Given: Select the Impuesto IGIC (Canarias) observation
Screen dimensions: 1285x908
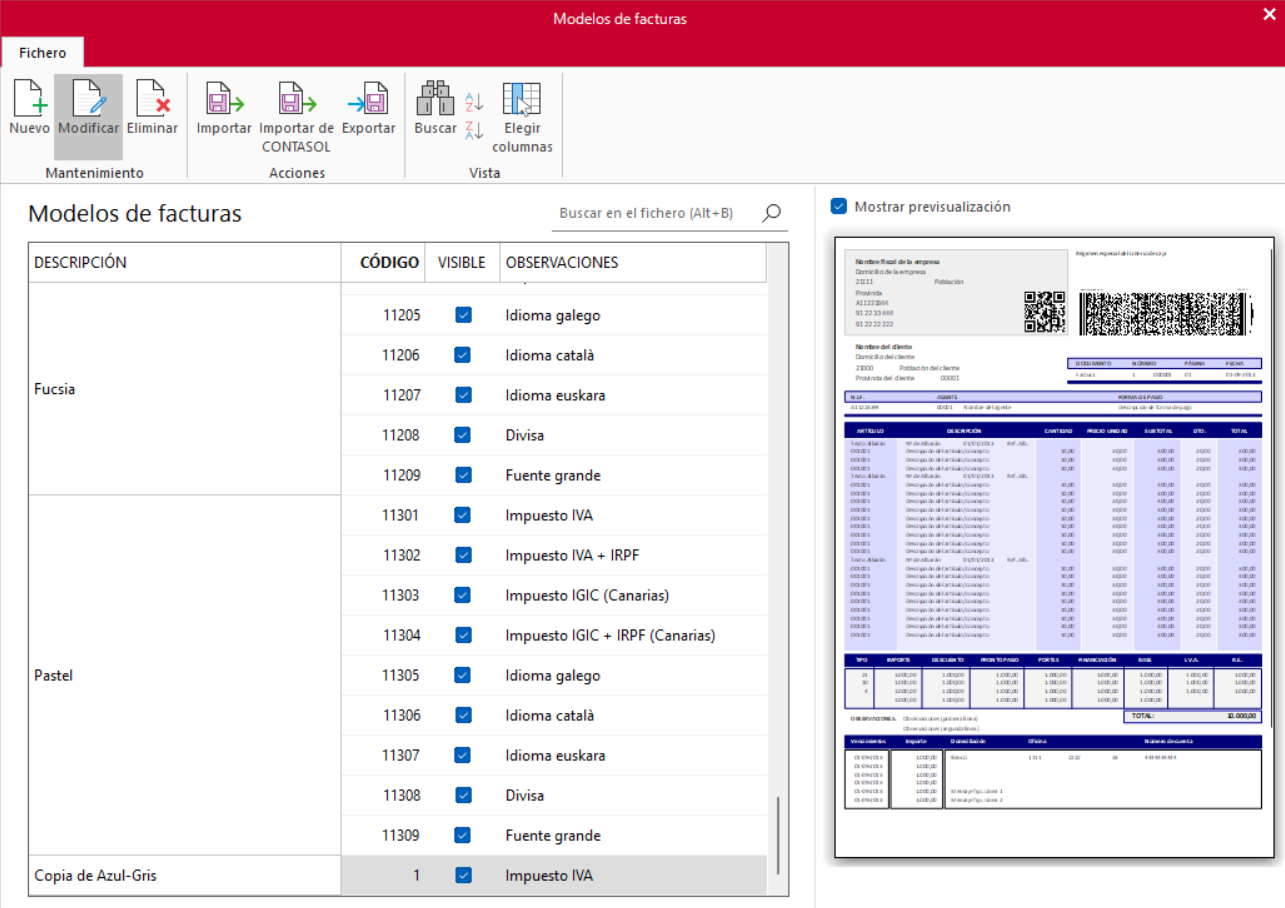Looking at the screenshot, I should pos(587,595).
